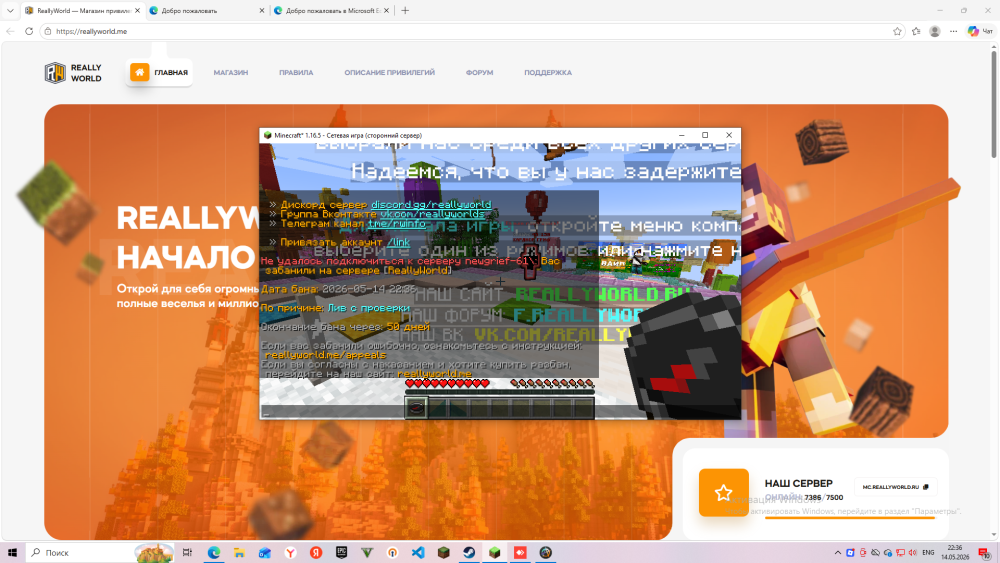This screenshot has width=1000, height=563.
Task: Open the Форум menu item
Action: 480,73
